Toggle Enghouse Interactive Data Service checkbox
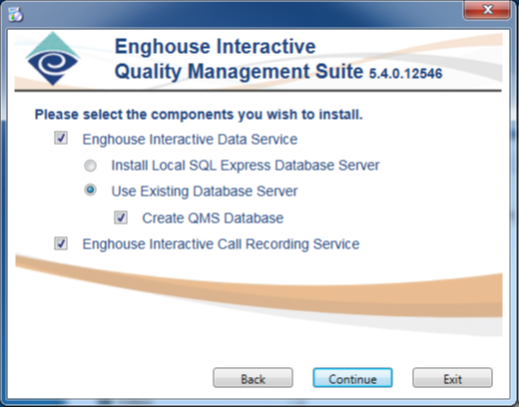519x407 pixels. (61, 138)
